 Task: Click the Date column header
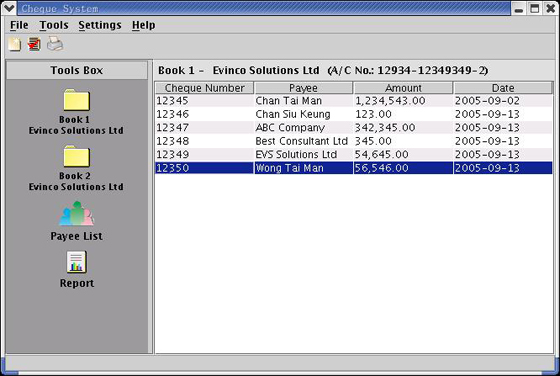(503, 88)
